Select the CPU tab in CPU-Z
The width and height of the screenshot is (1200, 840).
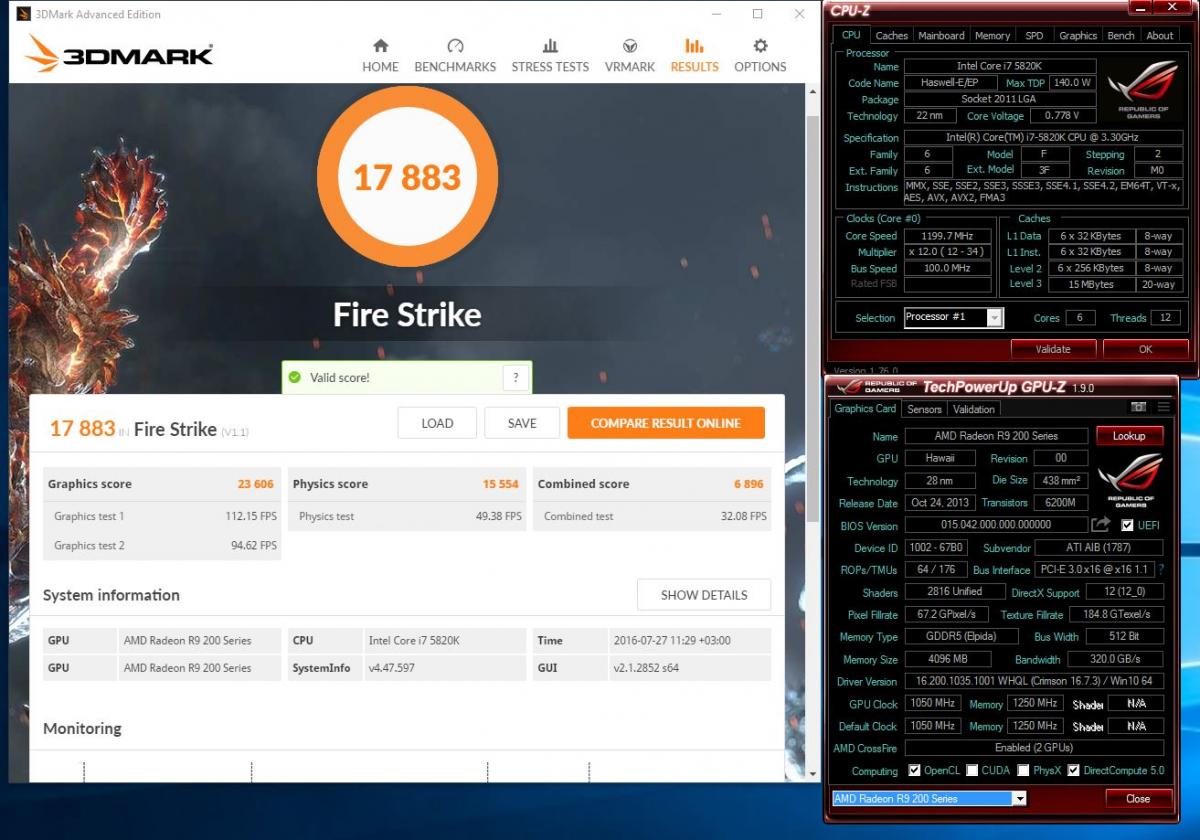pyautogui.click(x=851, y=35)
